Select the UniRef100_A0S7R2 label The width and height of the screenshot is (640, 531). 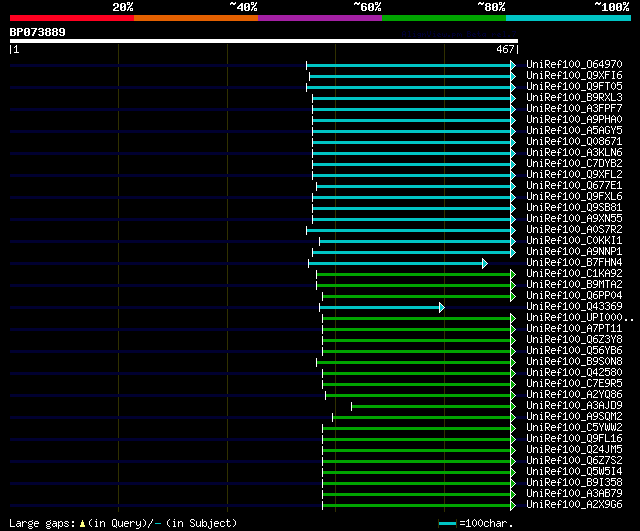pos(574,230)
